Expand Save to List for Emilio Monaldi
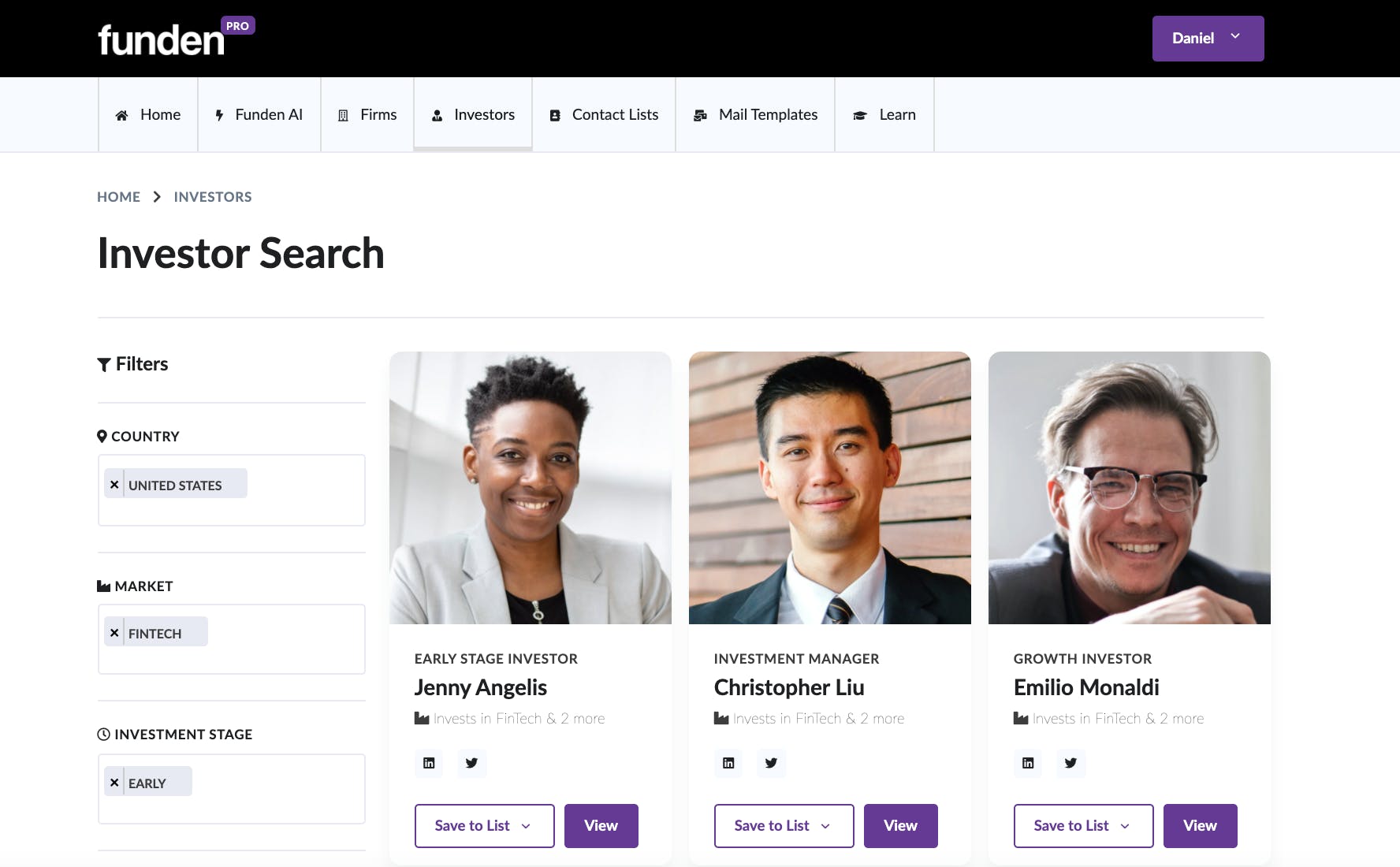The image size is (1400, 867). 1083,826
